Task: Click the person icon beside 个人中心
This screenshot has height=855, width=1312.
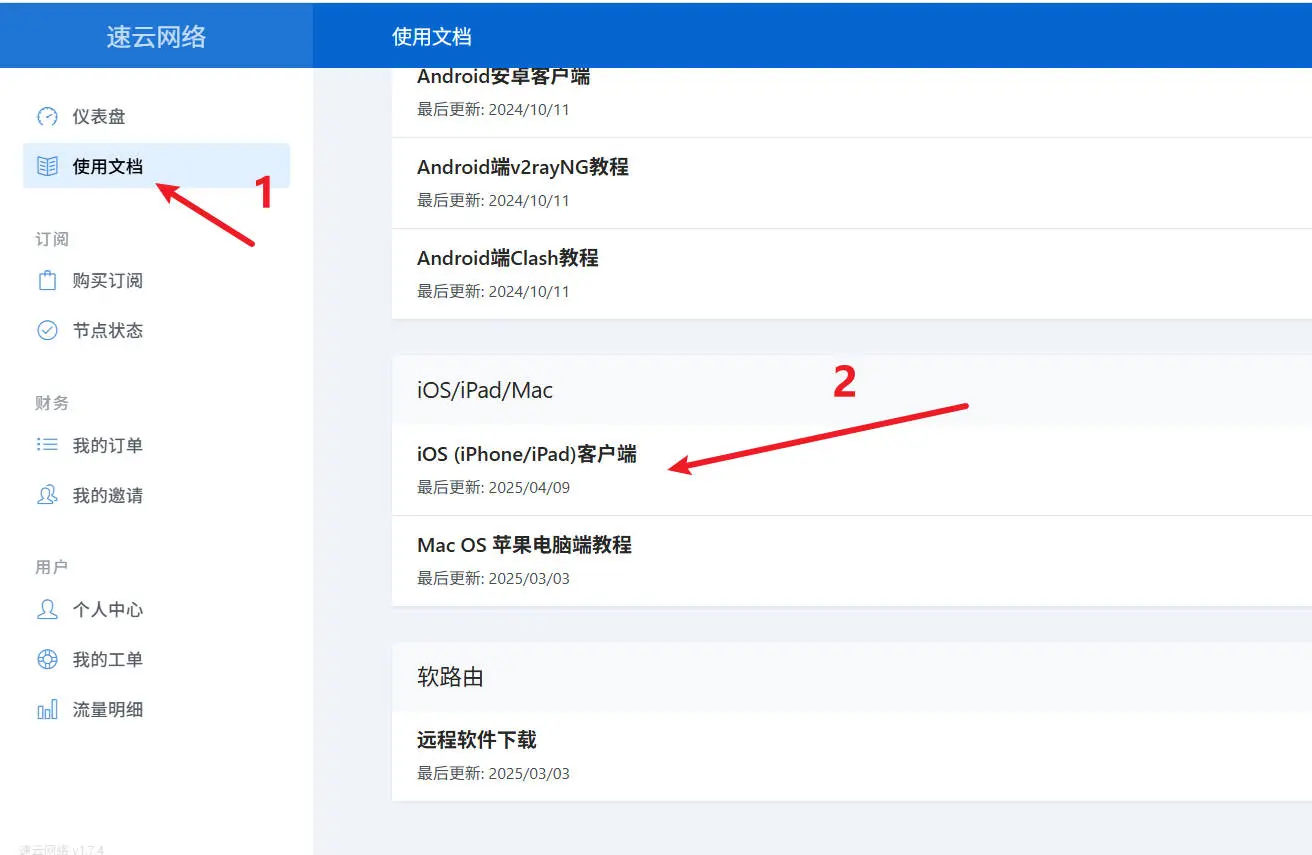Action: coord(47,609)
